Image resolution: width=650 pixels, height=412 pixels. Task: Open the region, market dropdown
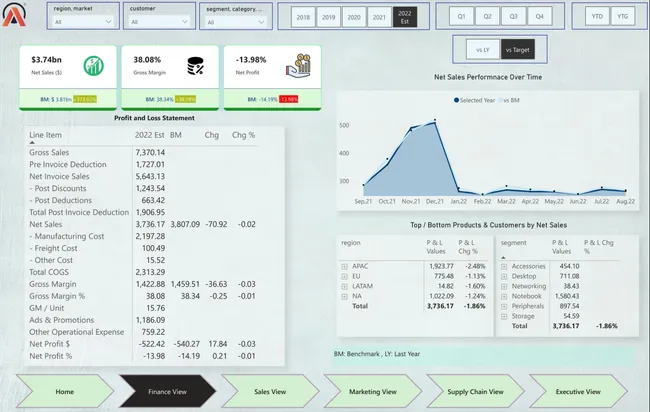(83, 22)
